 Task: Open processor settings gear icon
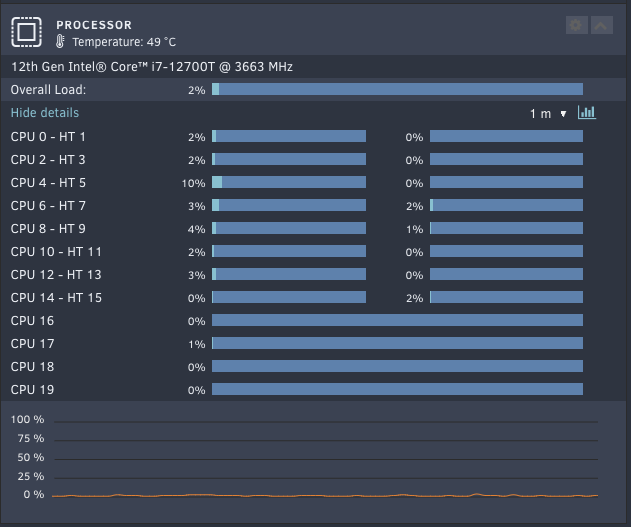point(576,25)
